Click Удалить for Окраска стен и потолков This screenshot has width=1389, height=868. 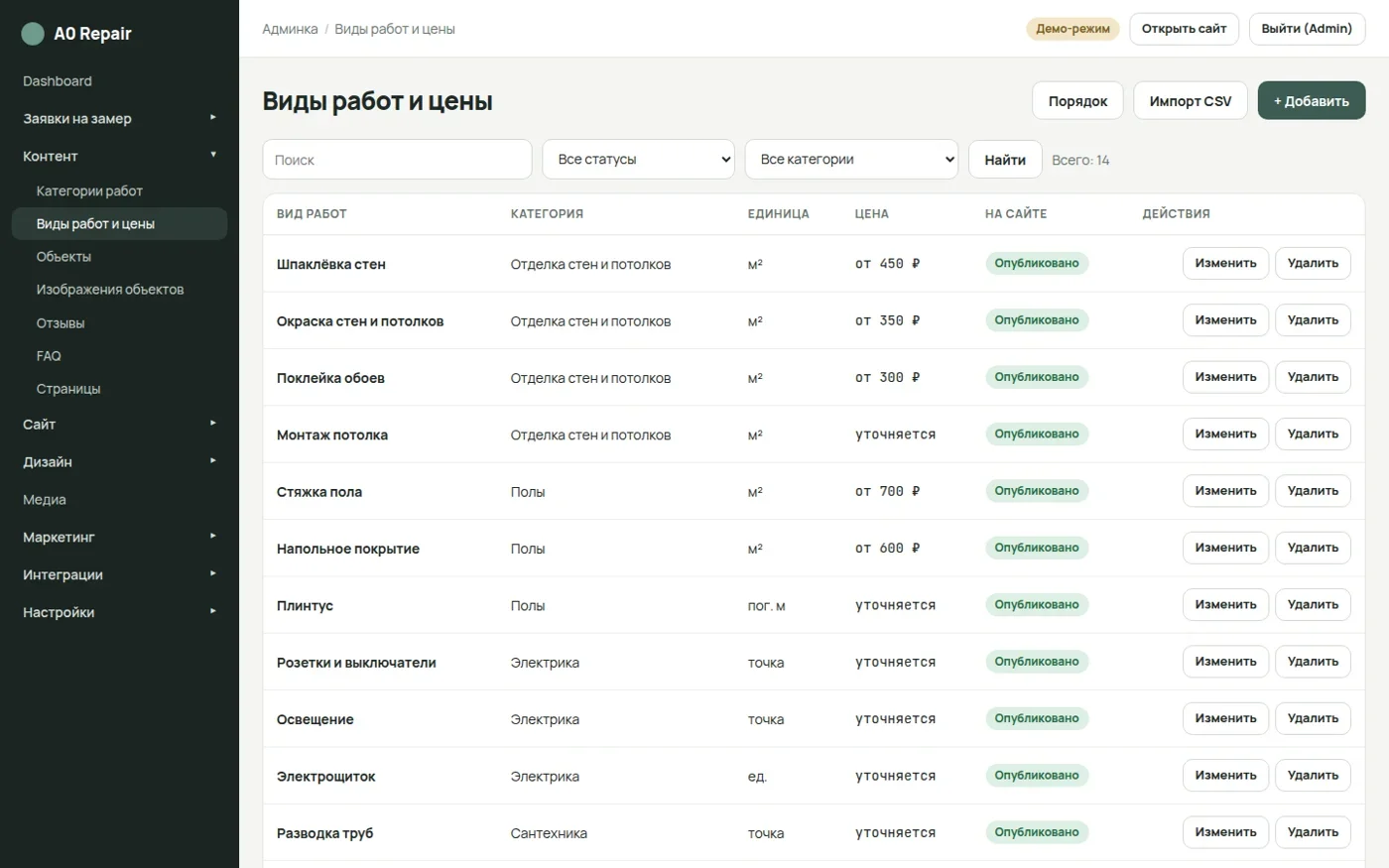1313,320
